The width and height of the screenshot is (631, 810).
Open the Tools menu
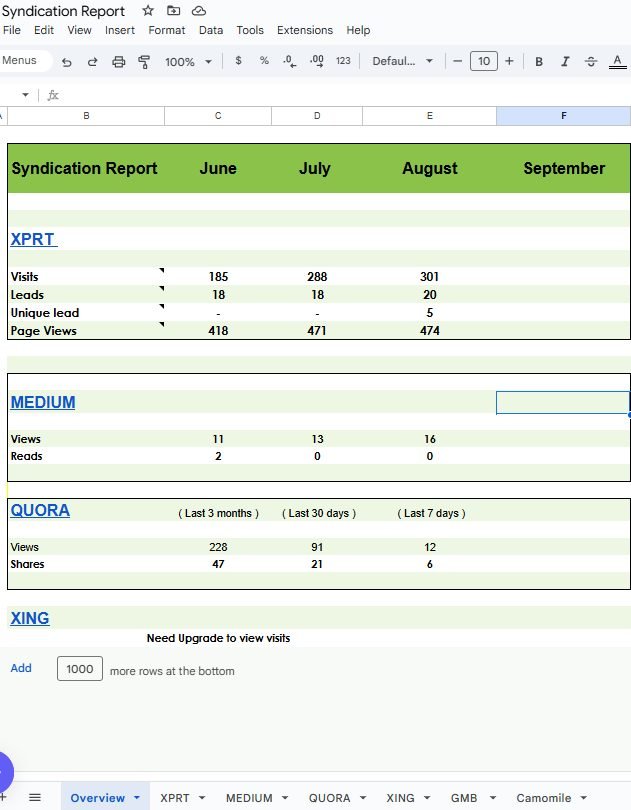coord(250,30)
